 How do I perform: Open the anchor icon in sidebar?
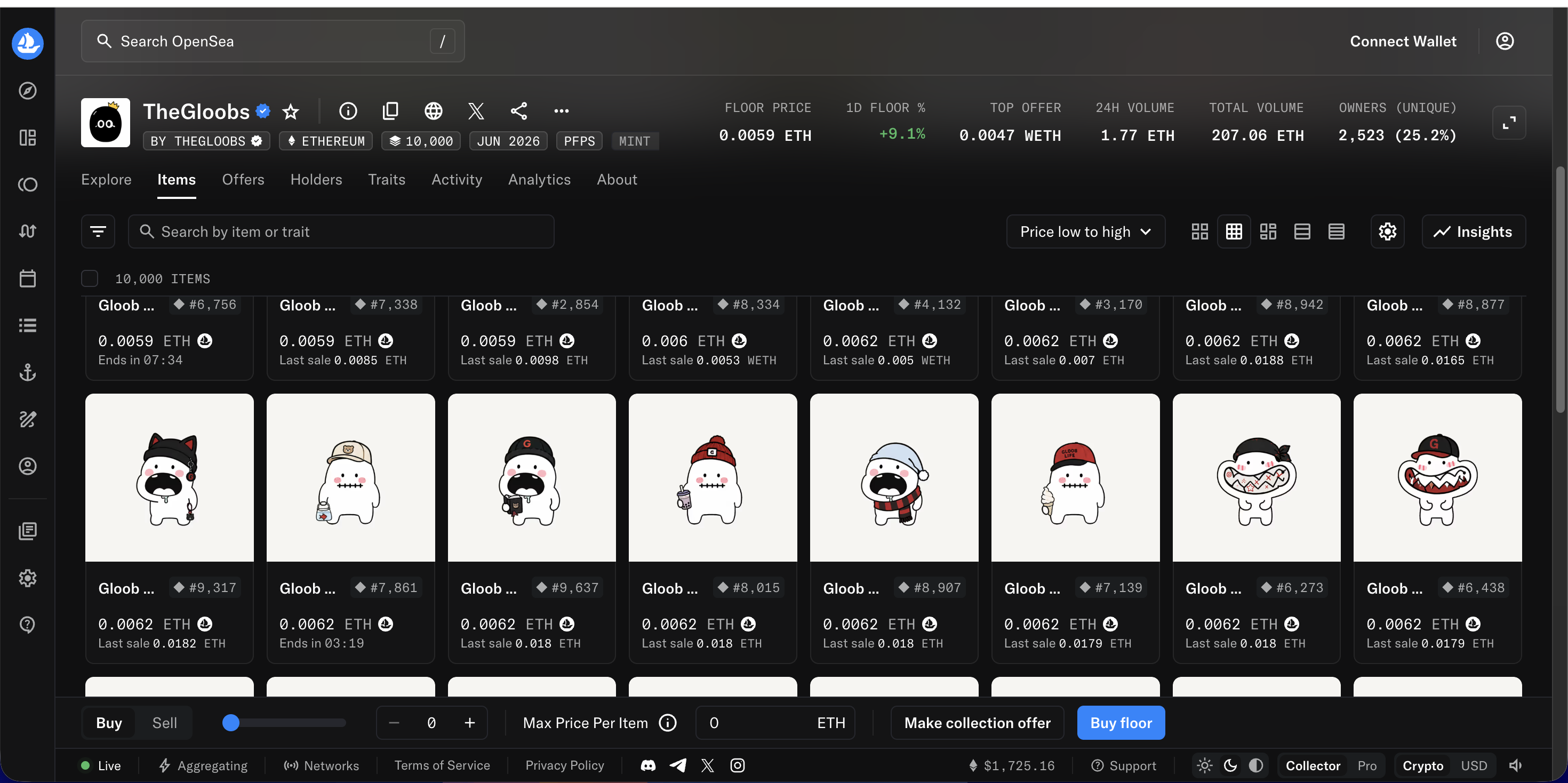click(x=27, y=372)
